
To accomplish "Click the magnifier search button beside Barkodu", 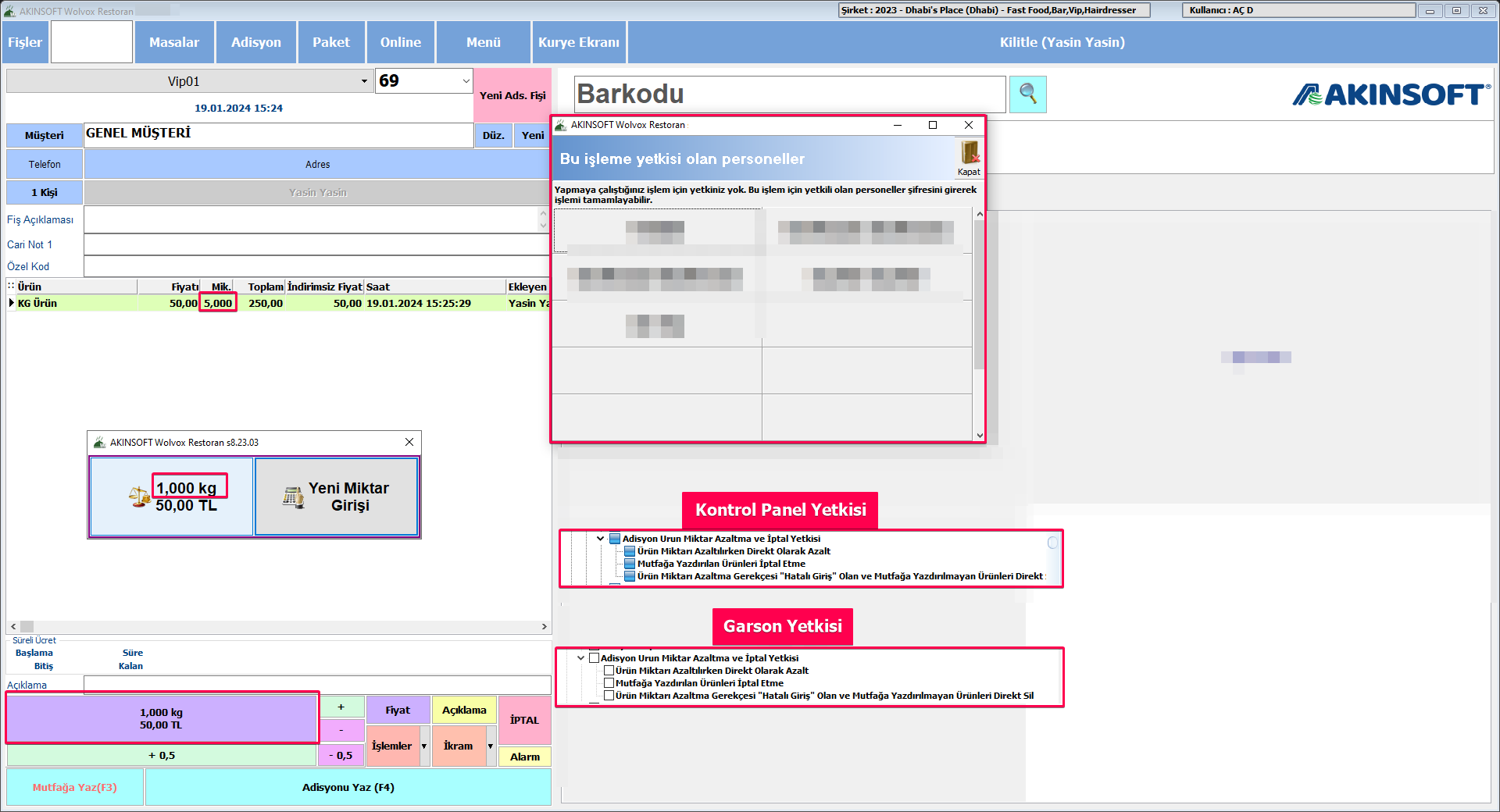I will [1028, 94].
